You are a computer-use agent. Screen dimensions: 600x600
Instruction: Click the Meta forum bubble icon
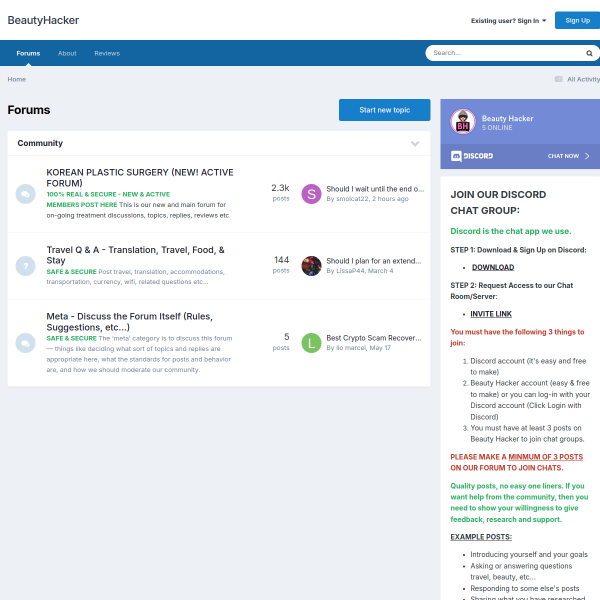click(x=26, y=343)
